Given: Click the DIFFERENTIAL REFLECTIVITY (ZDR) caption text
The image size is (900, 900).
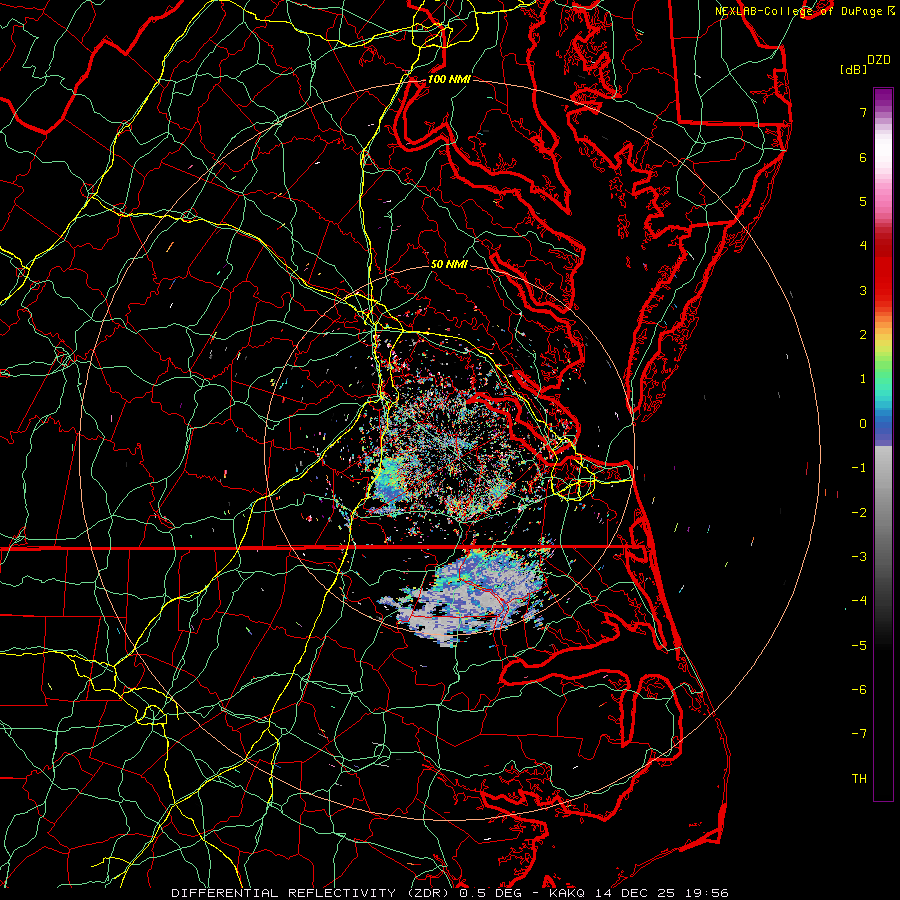Looking at the screenshot, I should click(x=312, y=893).
